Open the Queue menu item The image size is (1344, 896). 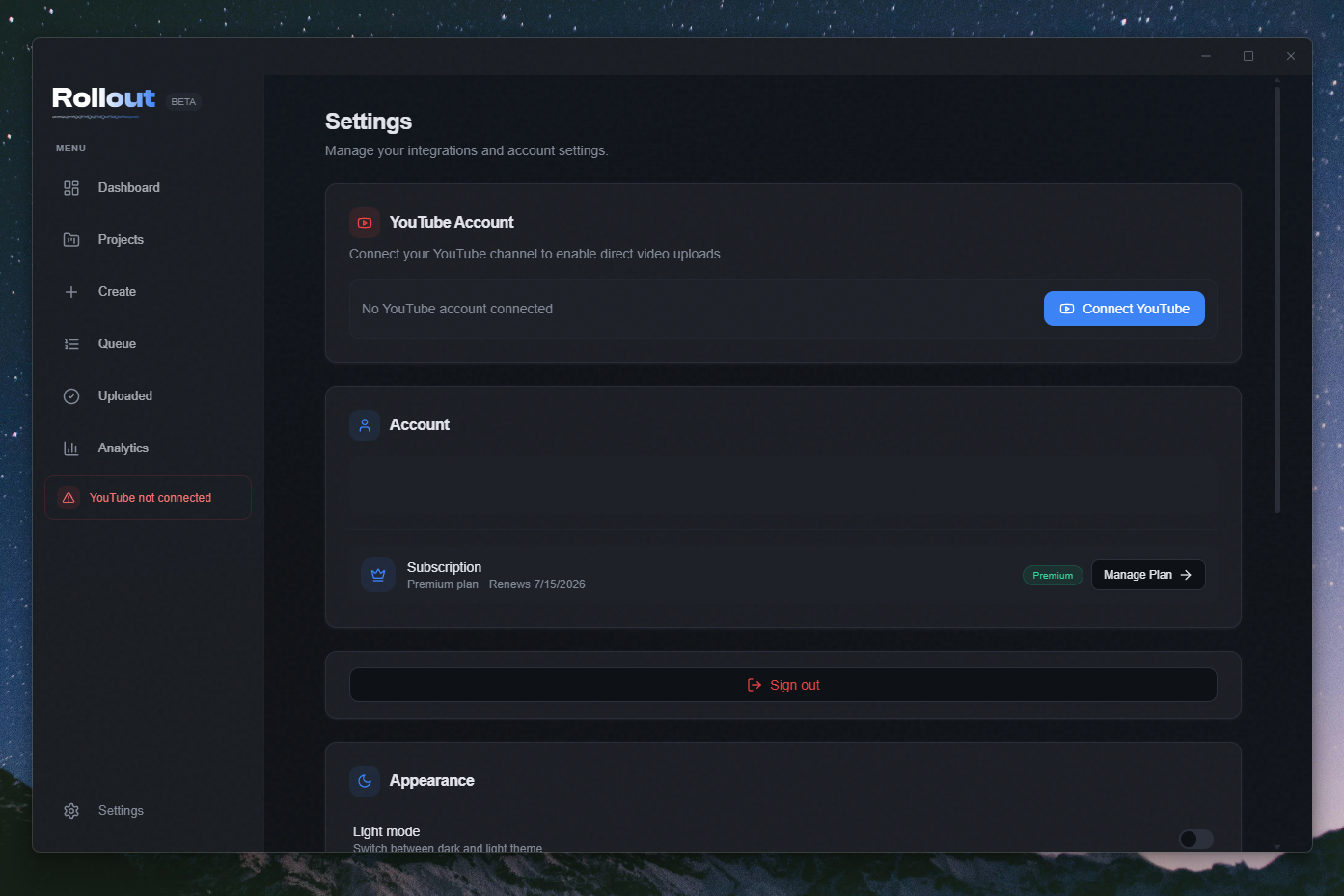click(148, 344)
